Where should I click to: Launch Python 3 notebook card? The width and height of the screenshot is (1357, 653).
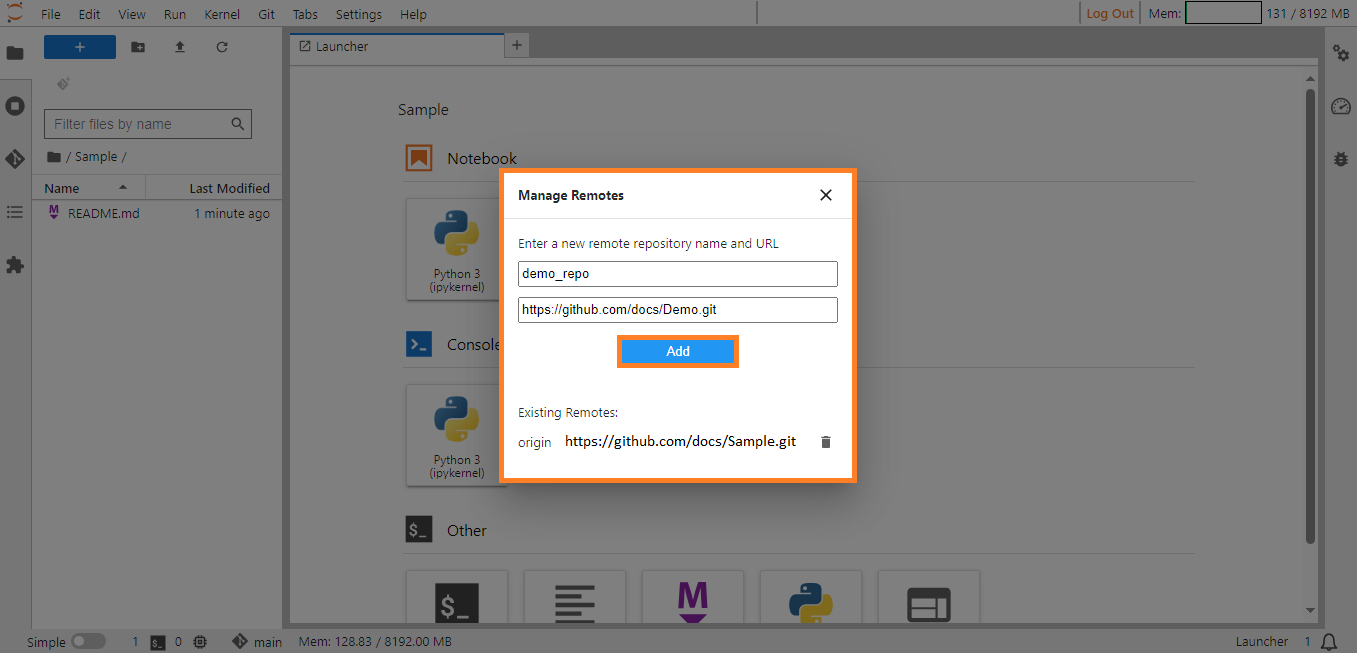point(456,249)
